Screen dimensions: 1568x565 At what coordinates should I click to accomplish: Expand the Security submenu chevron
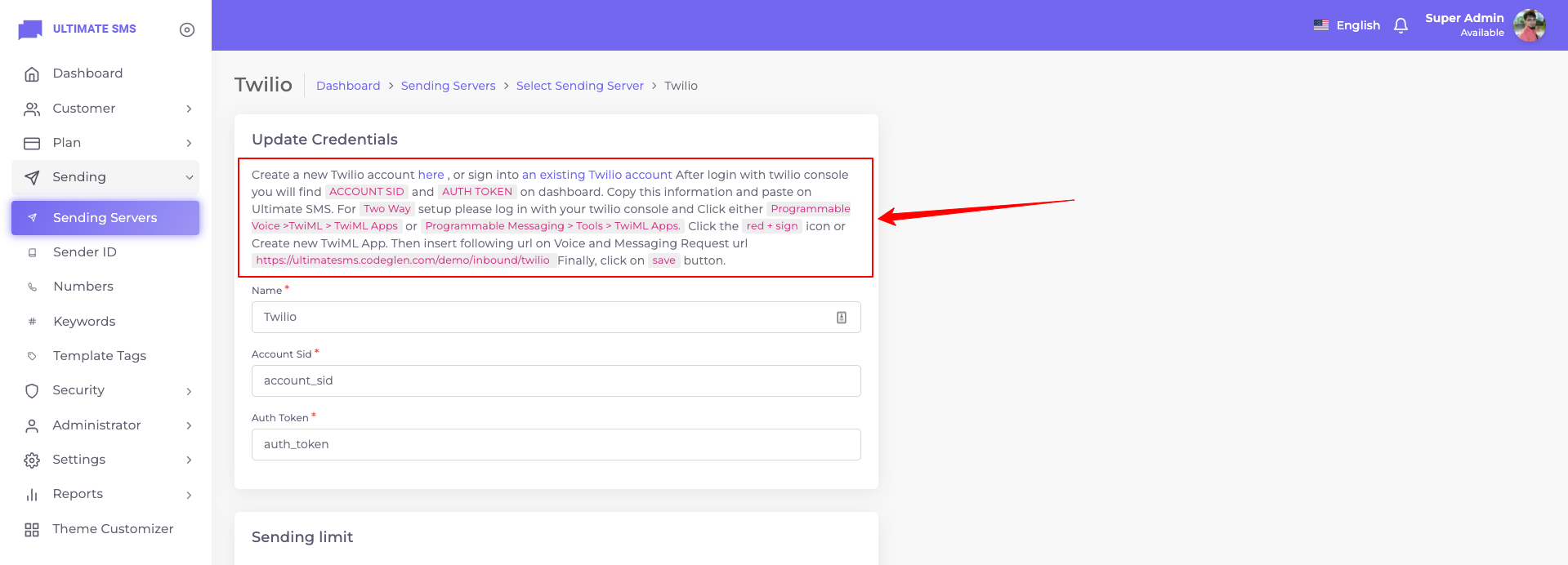(x=189, y=391)
